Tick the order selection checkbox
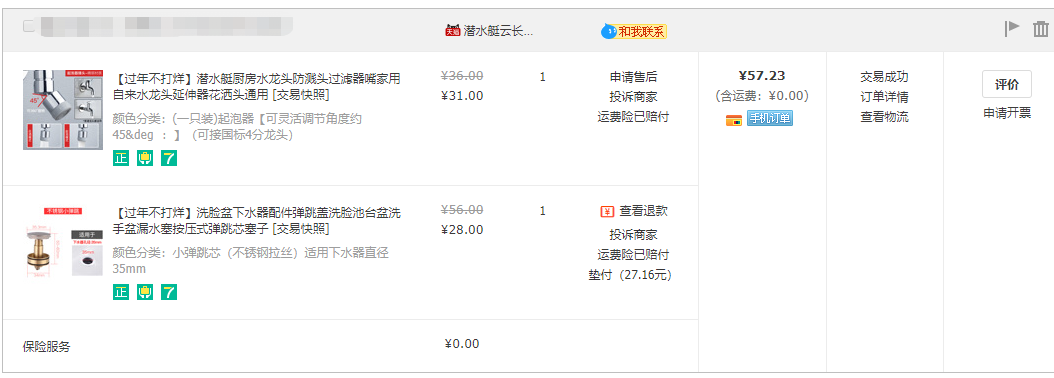 coord(29,26)
